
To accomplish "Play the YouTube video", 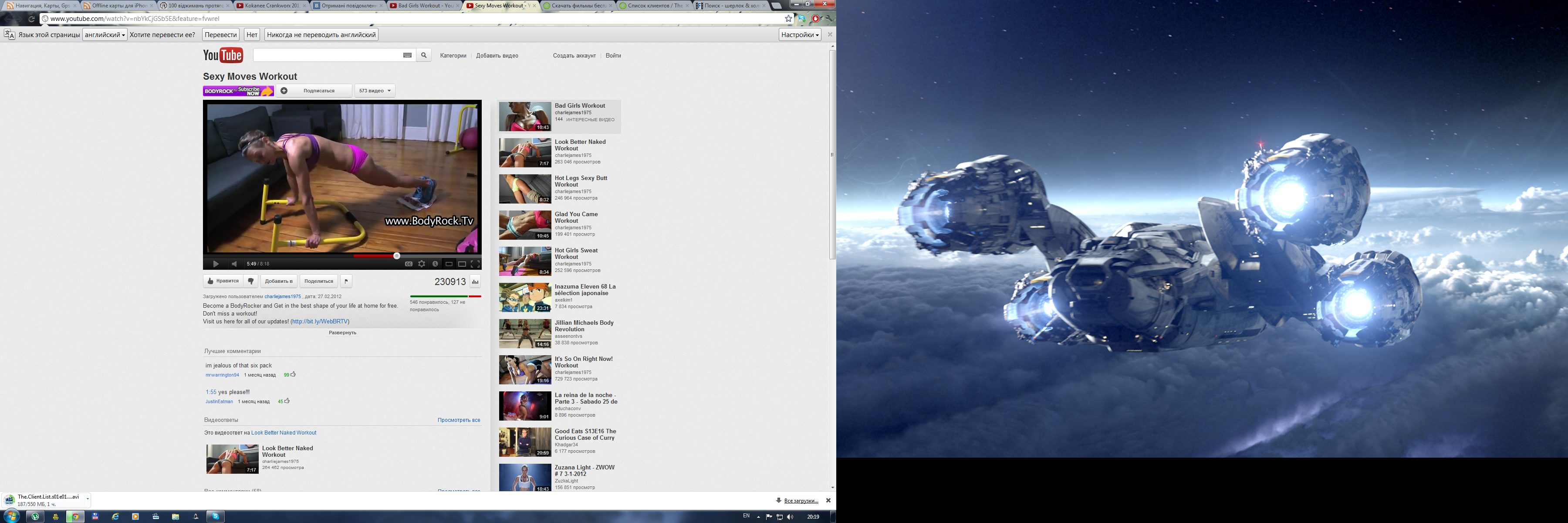I will [216, 264].
